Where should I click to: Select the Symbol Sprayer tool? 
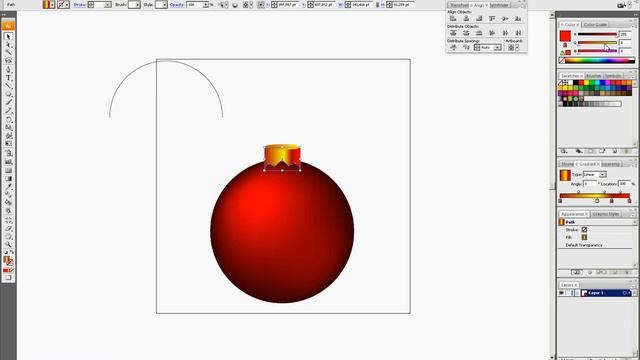(x=8, y=153)
